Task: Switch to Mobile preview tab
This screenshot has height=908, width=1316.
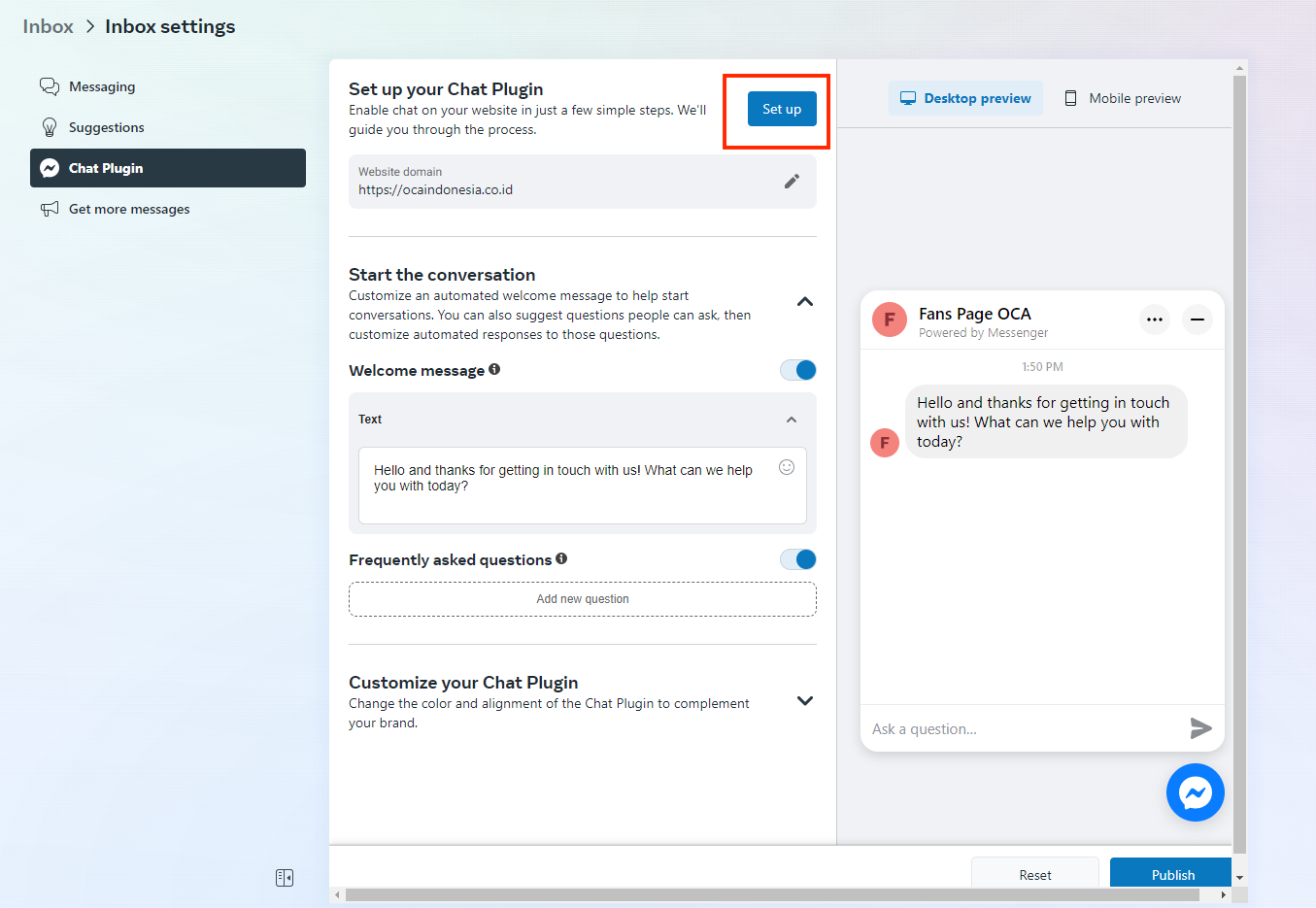Action: (1123, 98)
